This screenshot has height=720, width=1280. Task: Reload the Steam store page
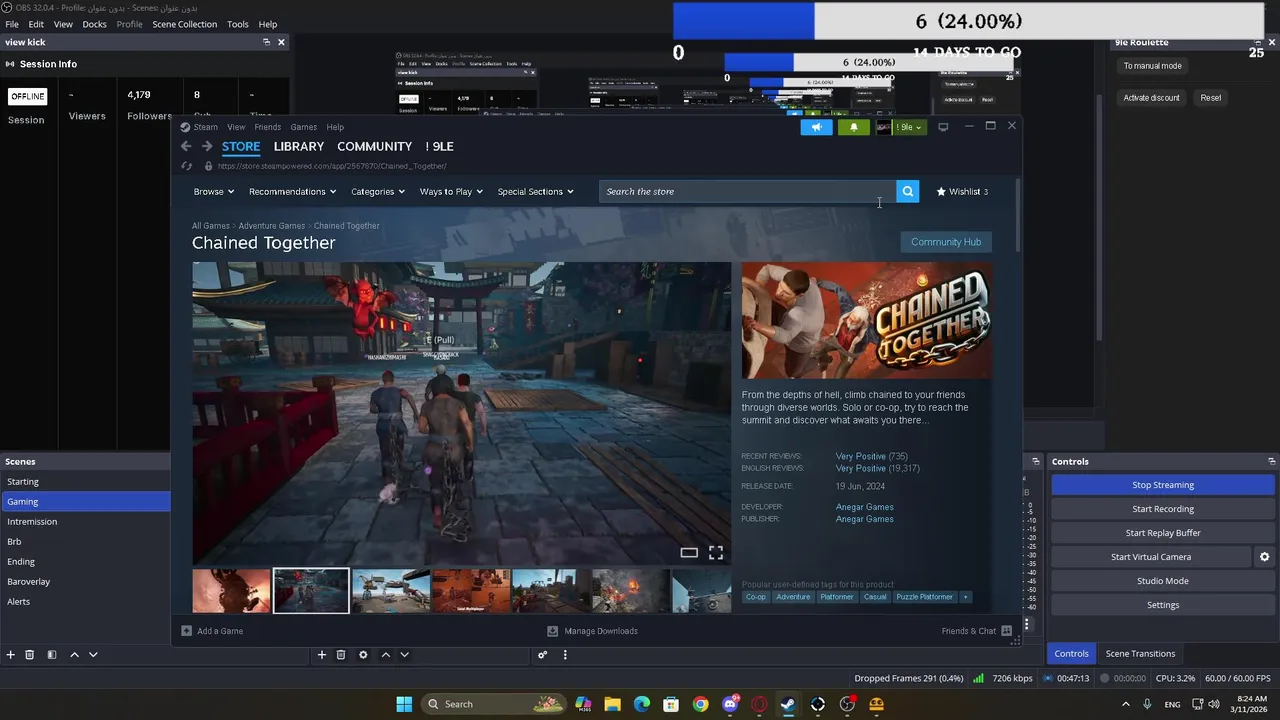[x=186, y=166]
